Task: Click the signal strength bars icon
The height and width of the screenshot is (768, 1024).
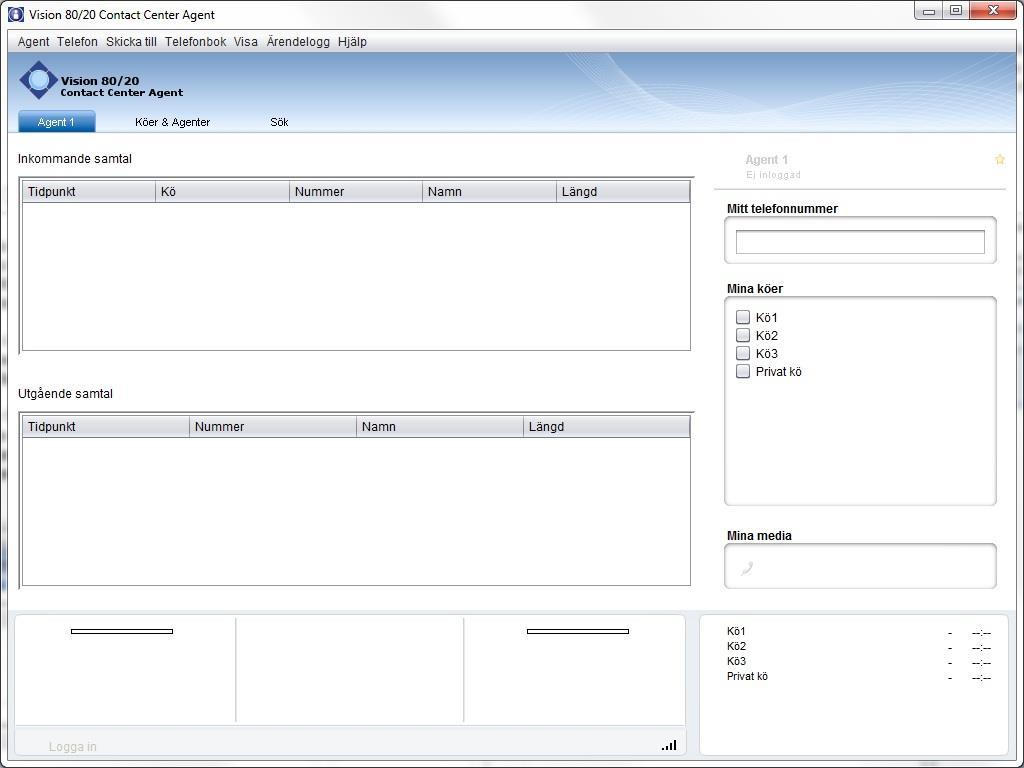Action: coord(669,745)
